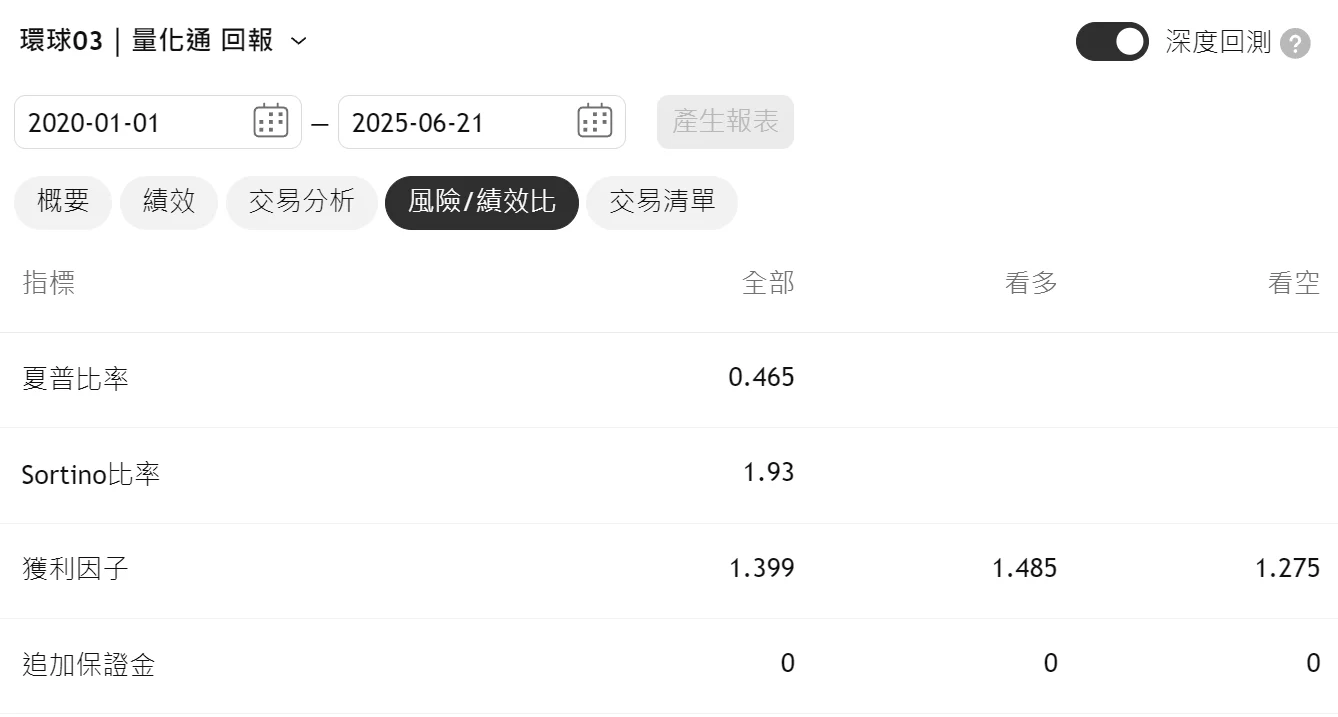Open the 交易分析 tab

click(x=302, y=202)
